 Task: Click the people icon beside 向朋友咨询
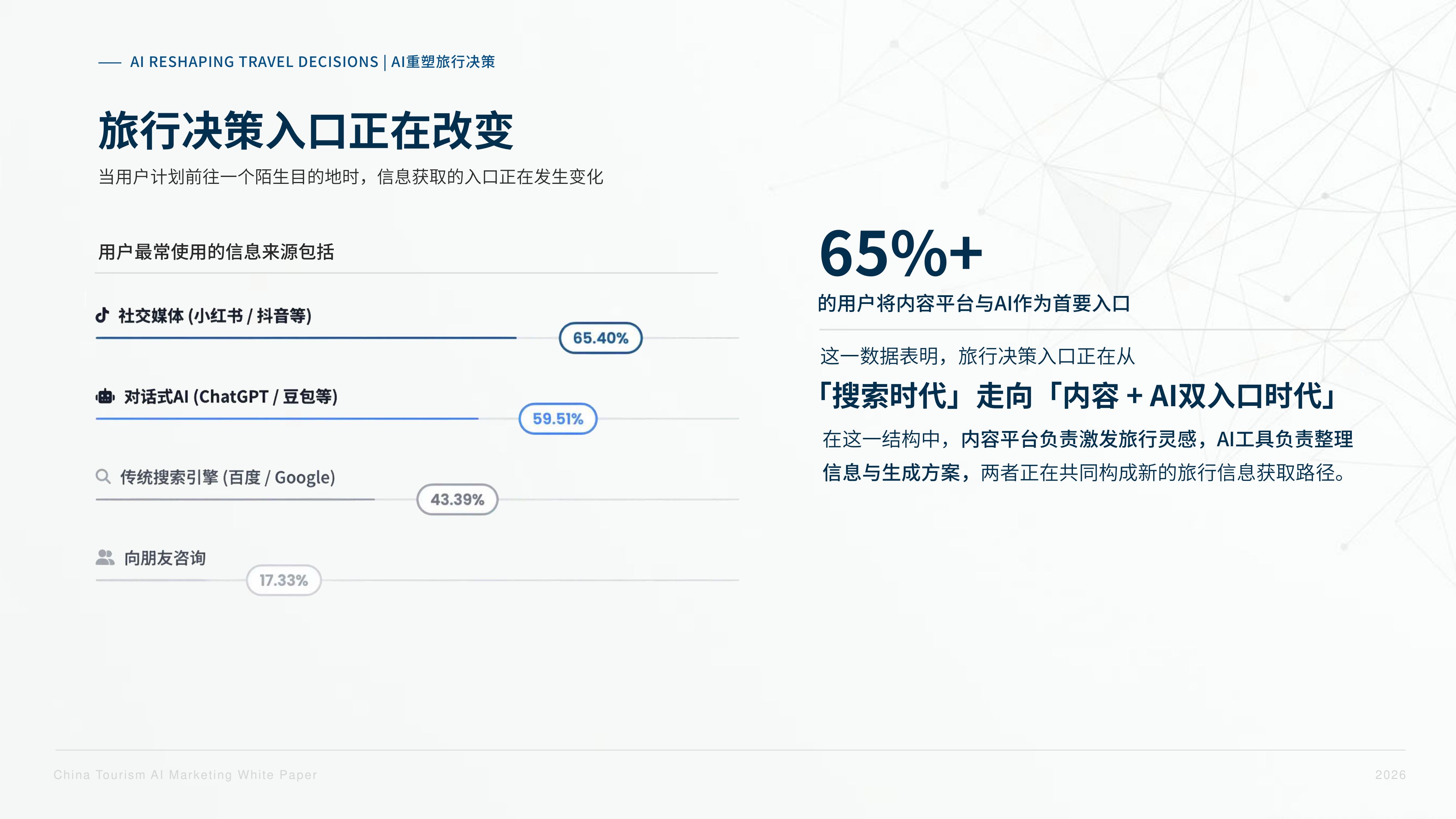coord(105,557)
